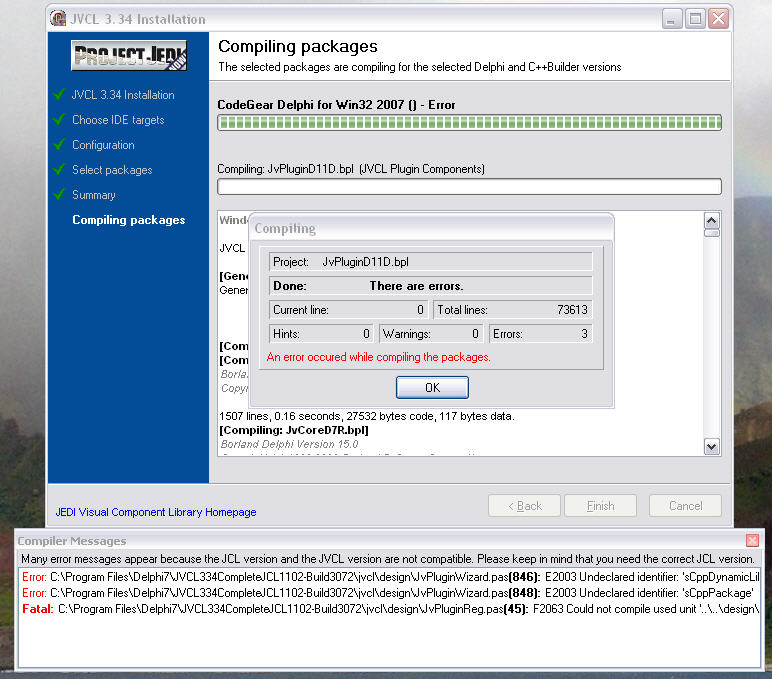
Task: Select checkmark next to Choose IDE targets
Action: point(59,120)
